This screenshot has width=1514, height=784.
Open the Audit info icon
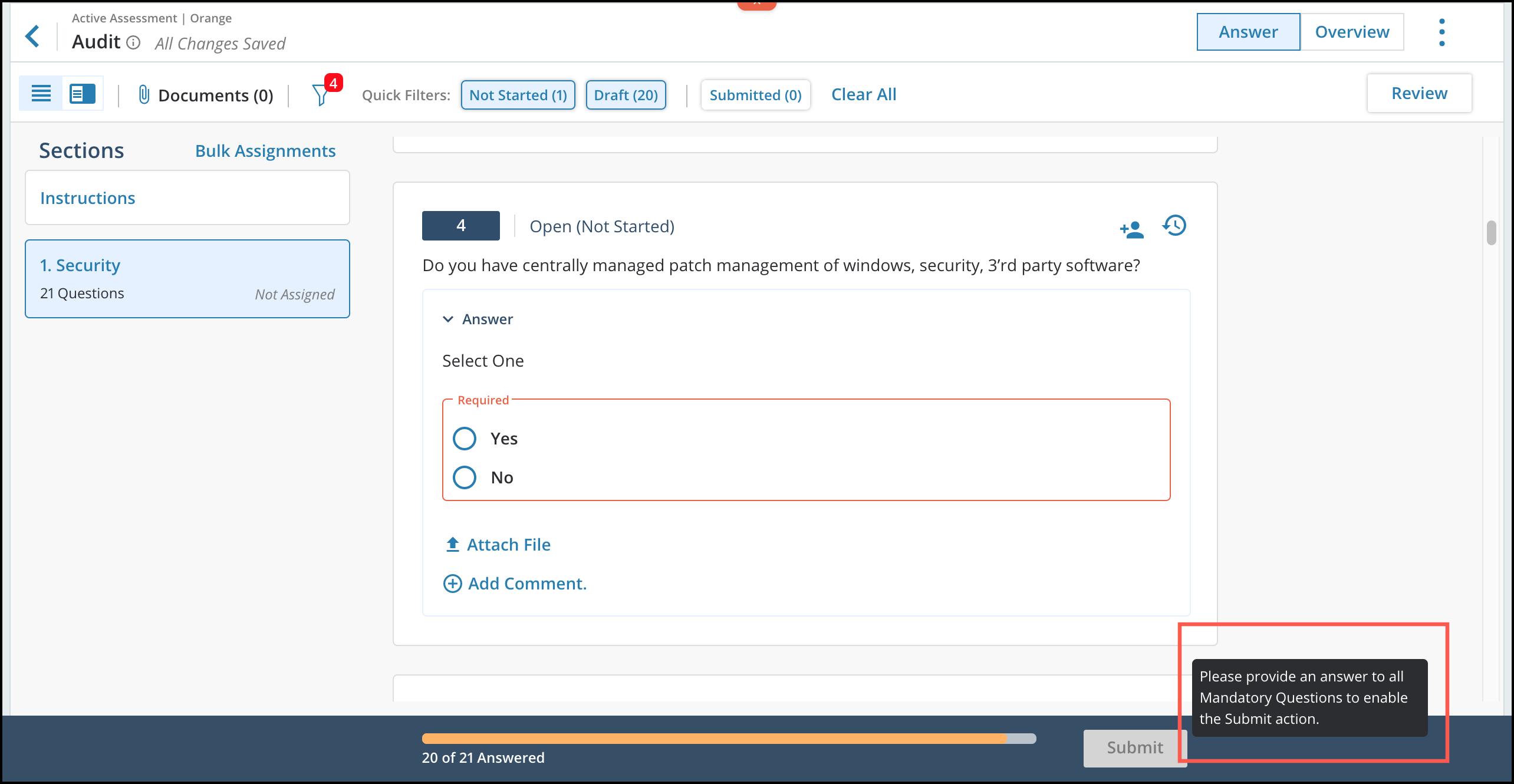pos(134,42)
